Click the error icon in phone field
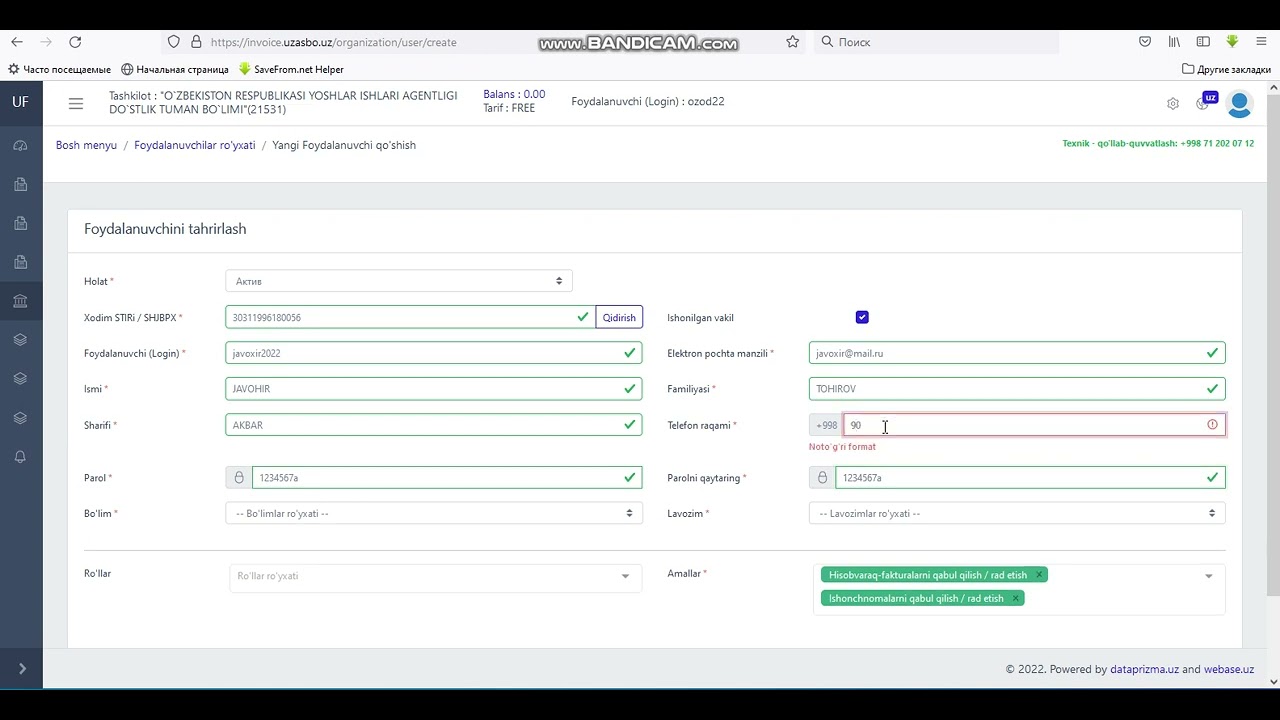The image size is (1280, 720). (x=1212, y=425)
